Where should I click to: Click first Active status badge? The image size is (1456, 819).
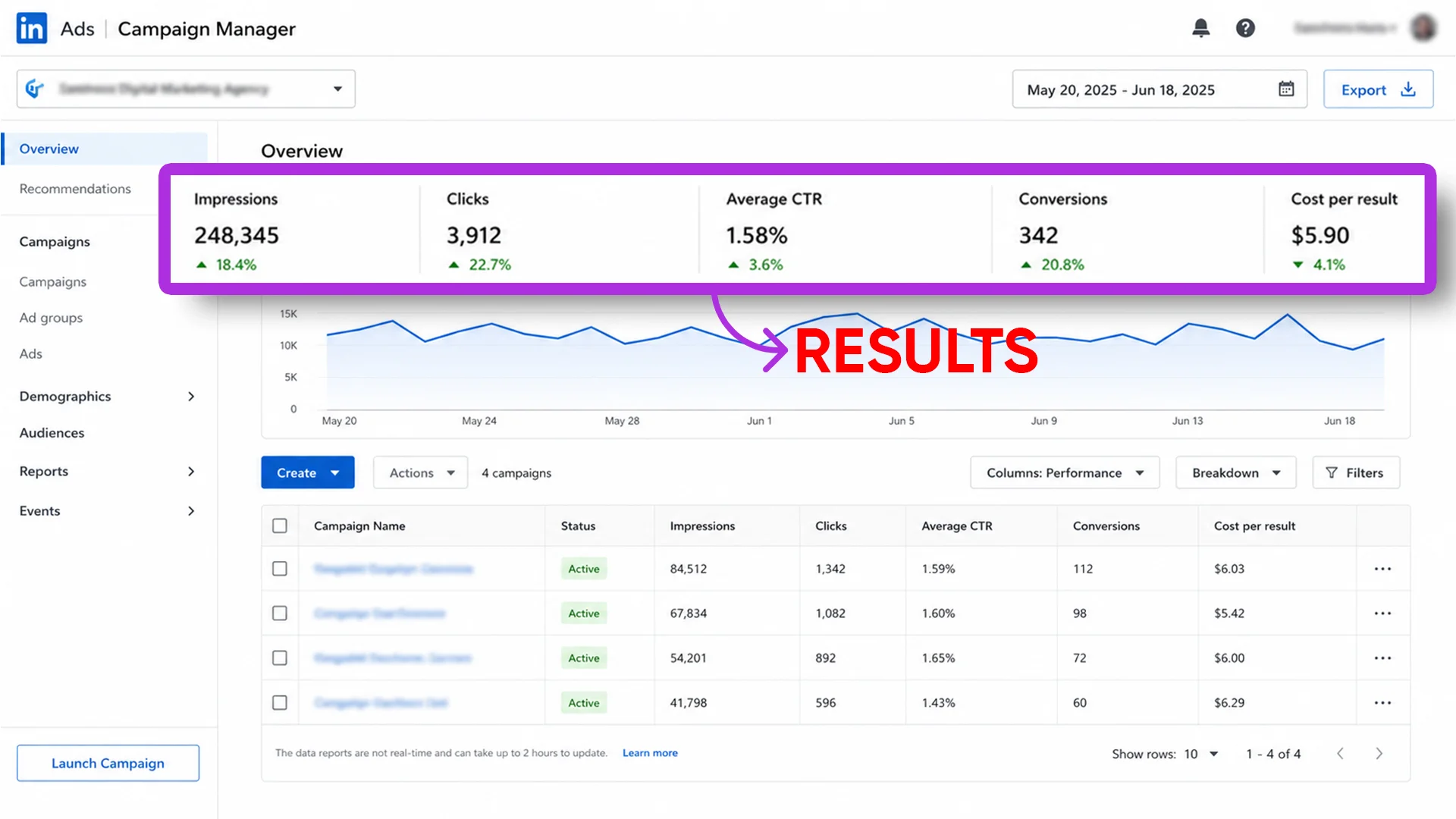[584, 569]
